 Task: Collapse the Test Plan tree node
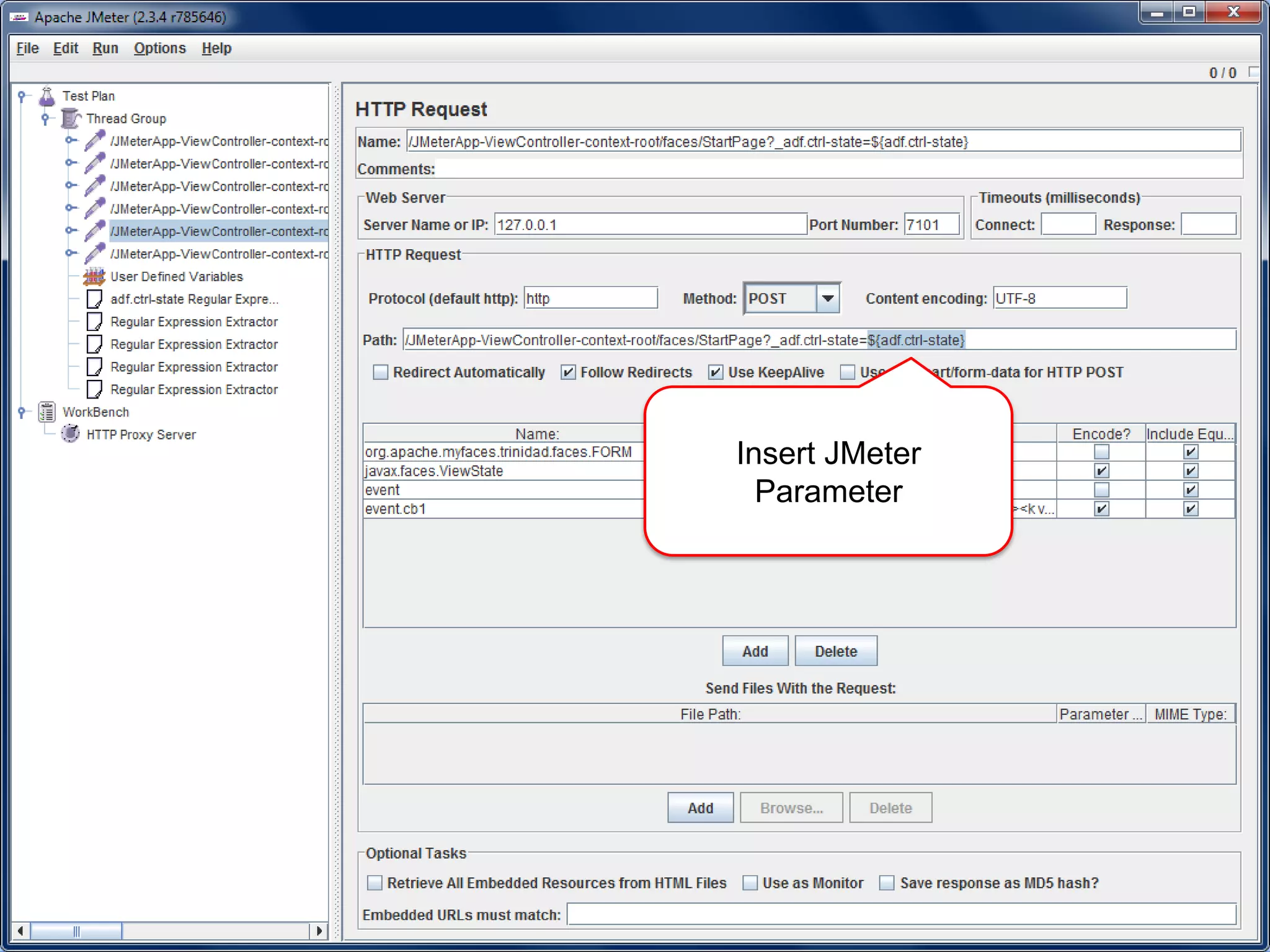[22, 96]
